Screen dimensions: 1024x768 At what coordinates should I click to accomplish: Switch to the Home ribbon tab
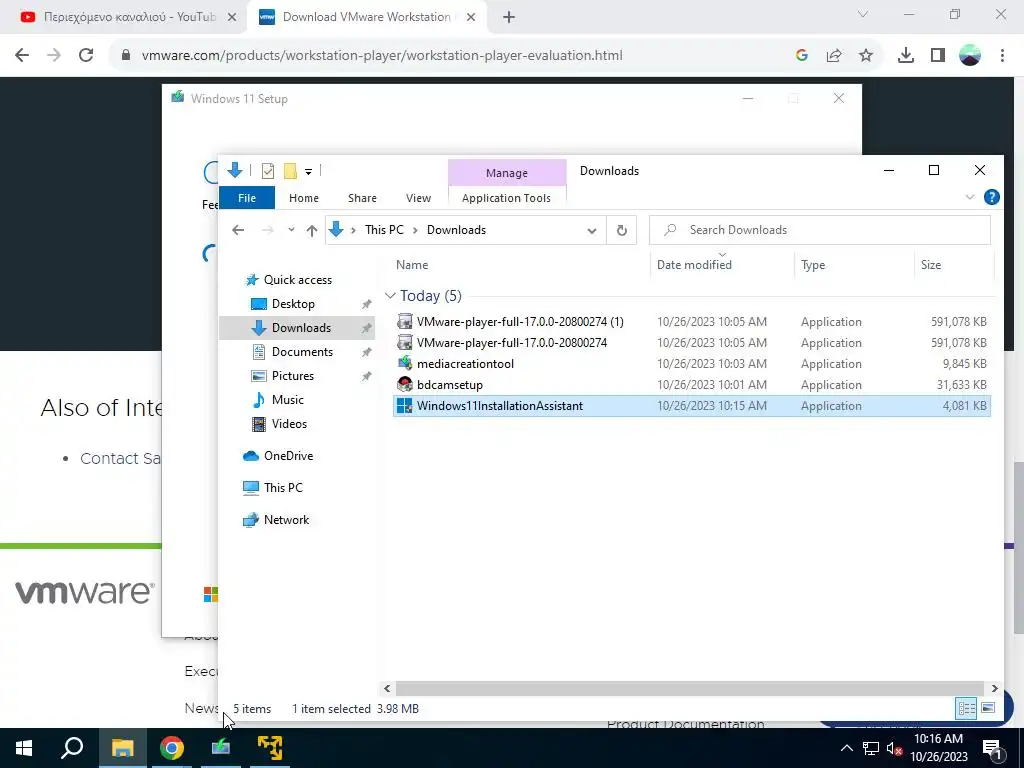tap(304, 198)
